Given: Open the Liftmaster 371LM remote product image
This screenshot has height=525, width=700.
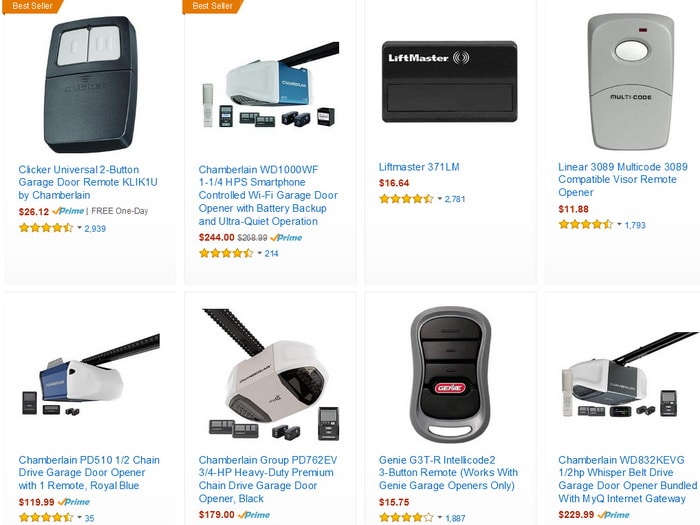Looking at the screenshot, I should click(449, 81).
